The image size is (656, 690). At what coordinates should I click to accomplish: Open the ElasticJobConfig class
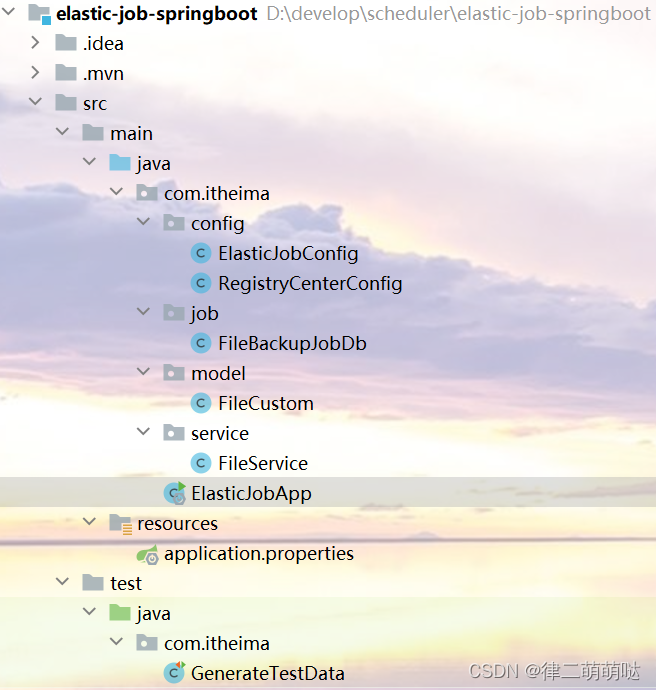288,253
